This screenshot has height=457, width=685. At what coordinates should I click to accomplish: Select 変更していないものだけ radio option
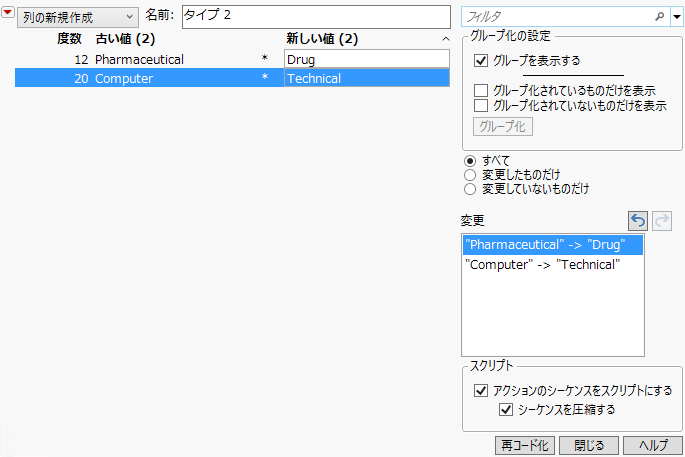tap(470, 188)
